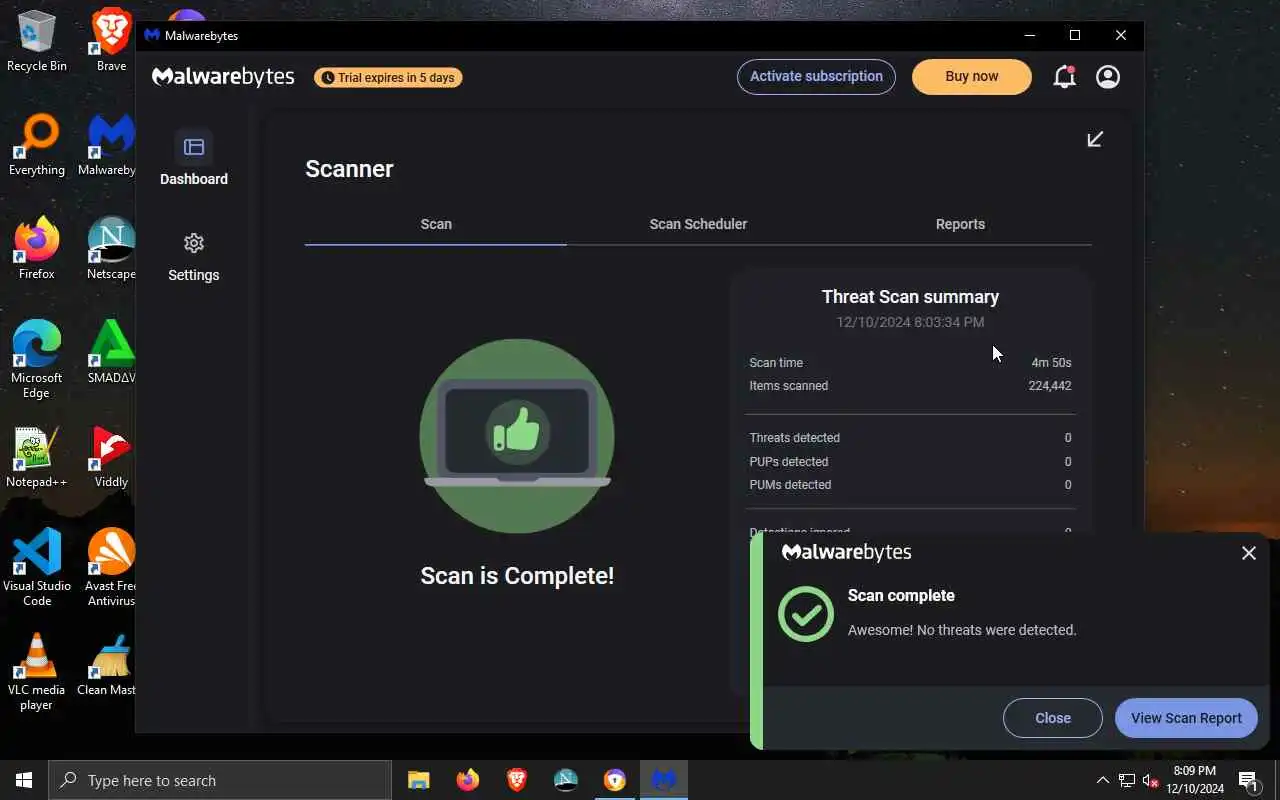
Task: Switch to the Scan Scheduler tab
Action: 698,224
